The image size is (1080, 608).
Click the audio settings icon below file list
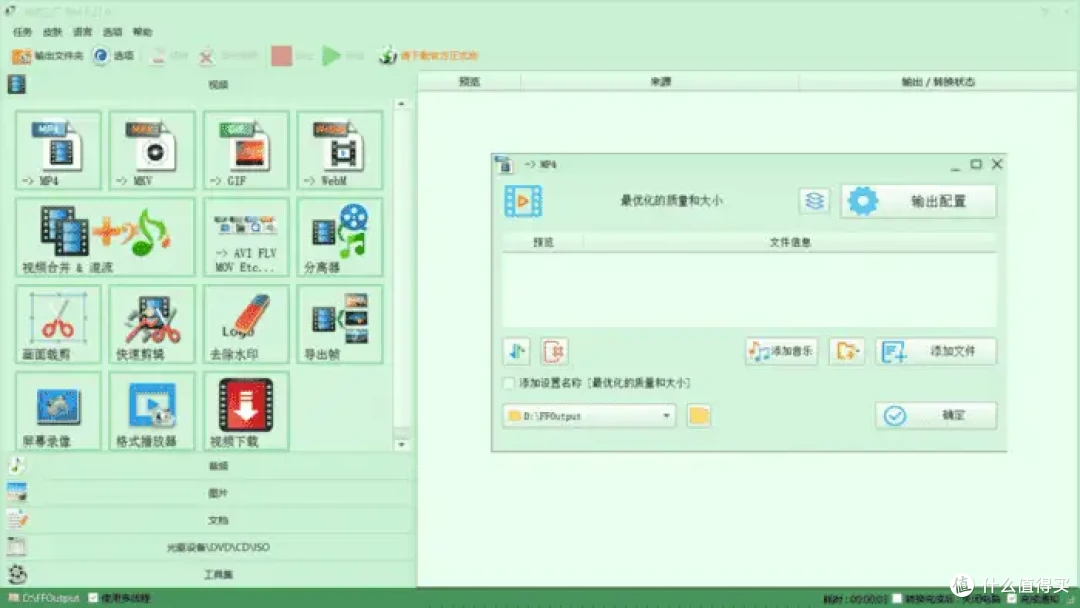[517, 351]
